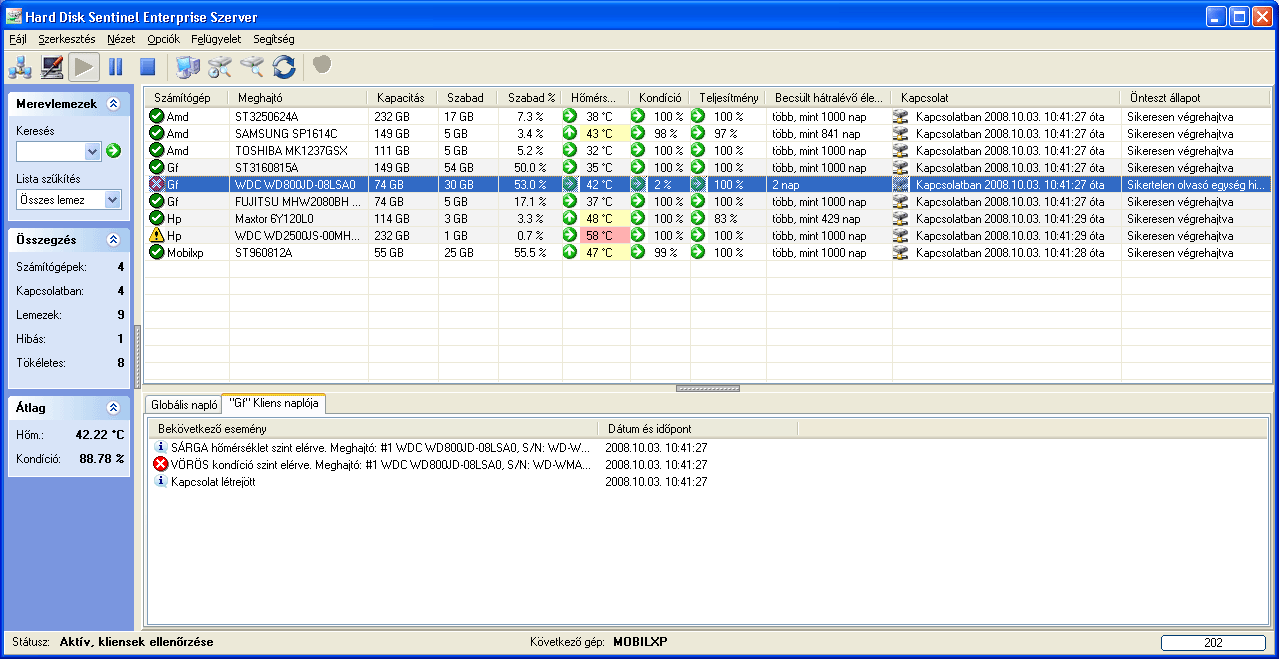The width and height of the screenshot is (1279, 659).
Task: Open the monitor configuration tool icon
Action: 52,67
